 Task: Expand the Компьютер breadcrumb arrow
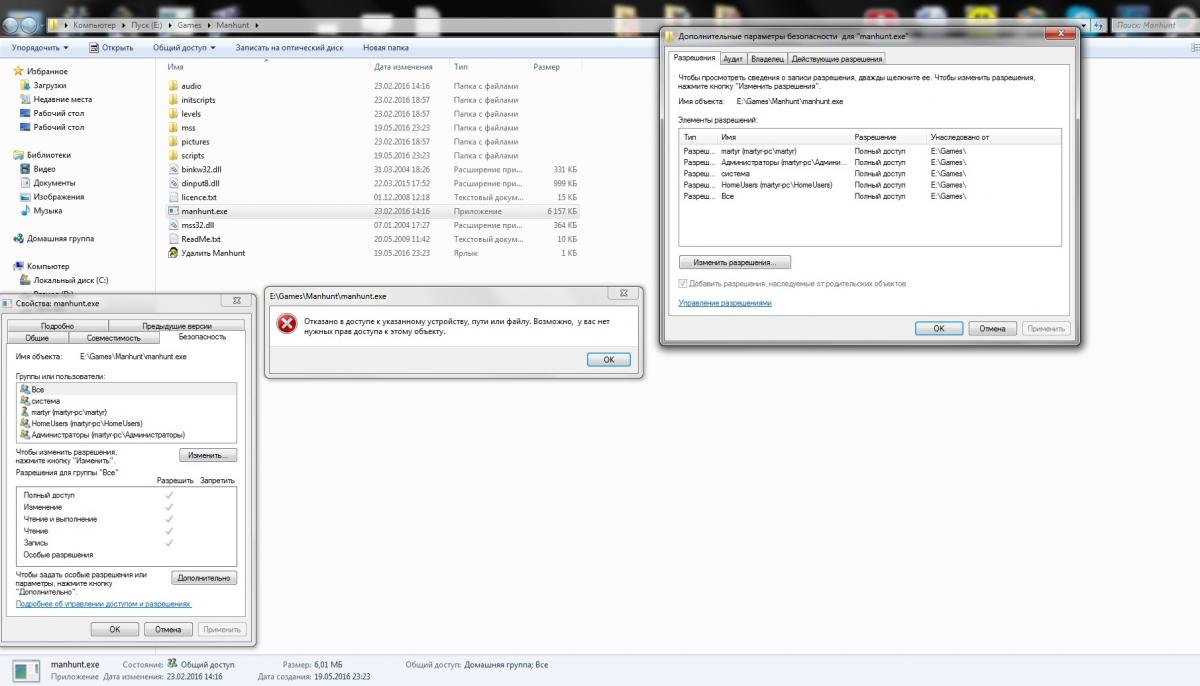[x=122, y=24]
